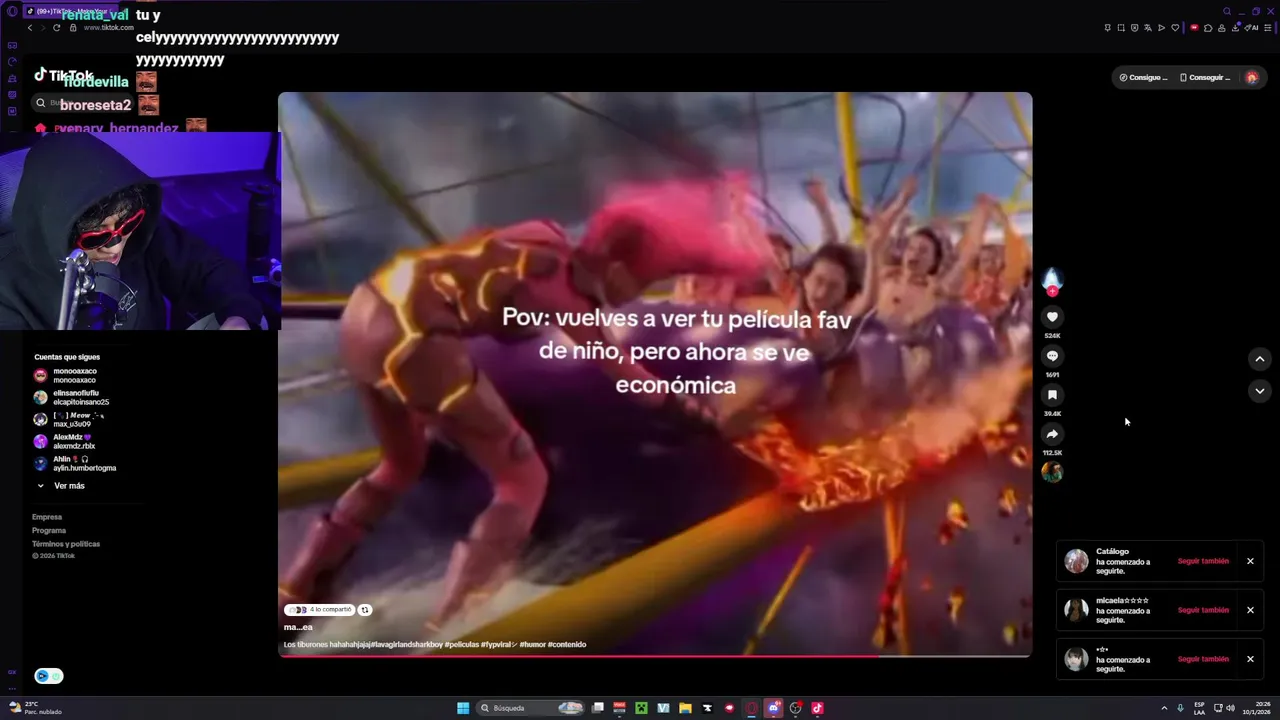Take a snapshot with the crop icon
Viewport: 1280px width, 720px height.
tap(1121, 28)
